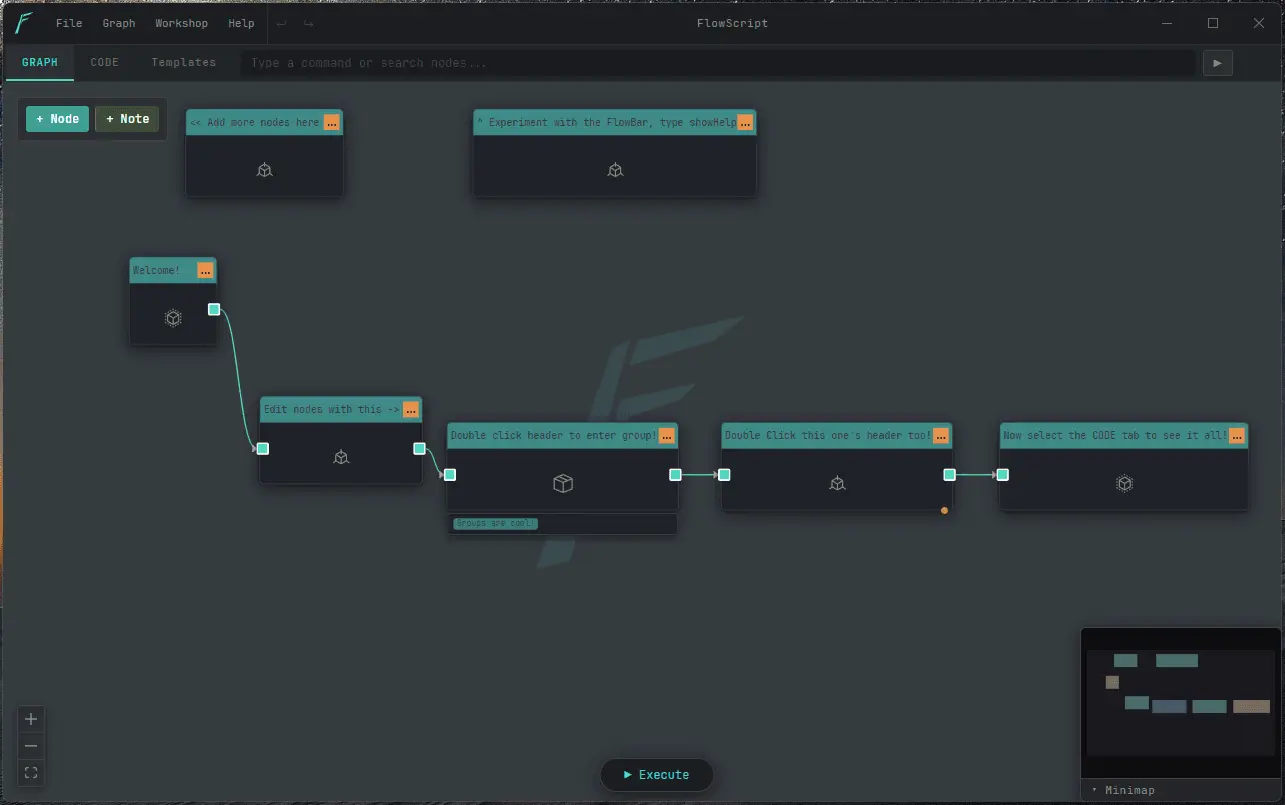Image resolution: width=1285 pixels, height=805 pixels.
Task: Open options for the 'Edit nodes with this' node
Action: tap(410, 409)
